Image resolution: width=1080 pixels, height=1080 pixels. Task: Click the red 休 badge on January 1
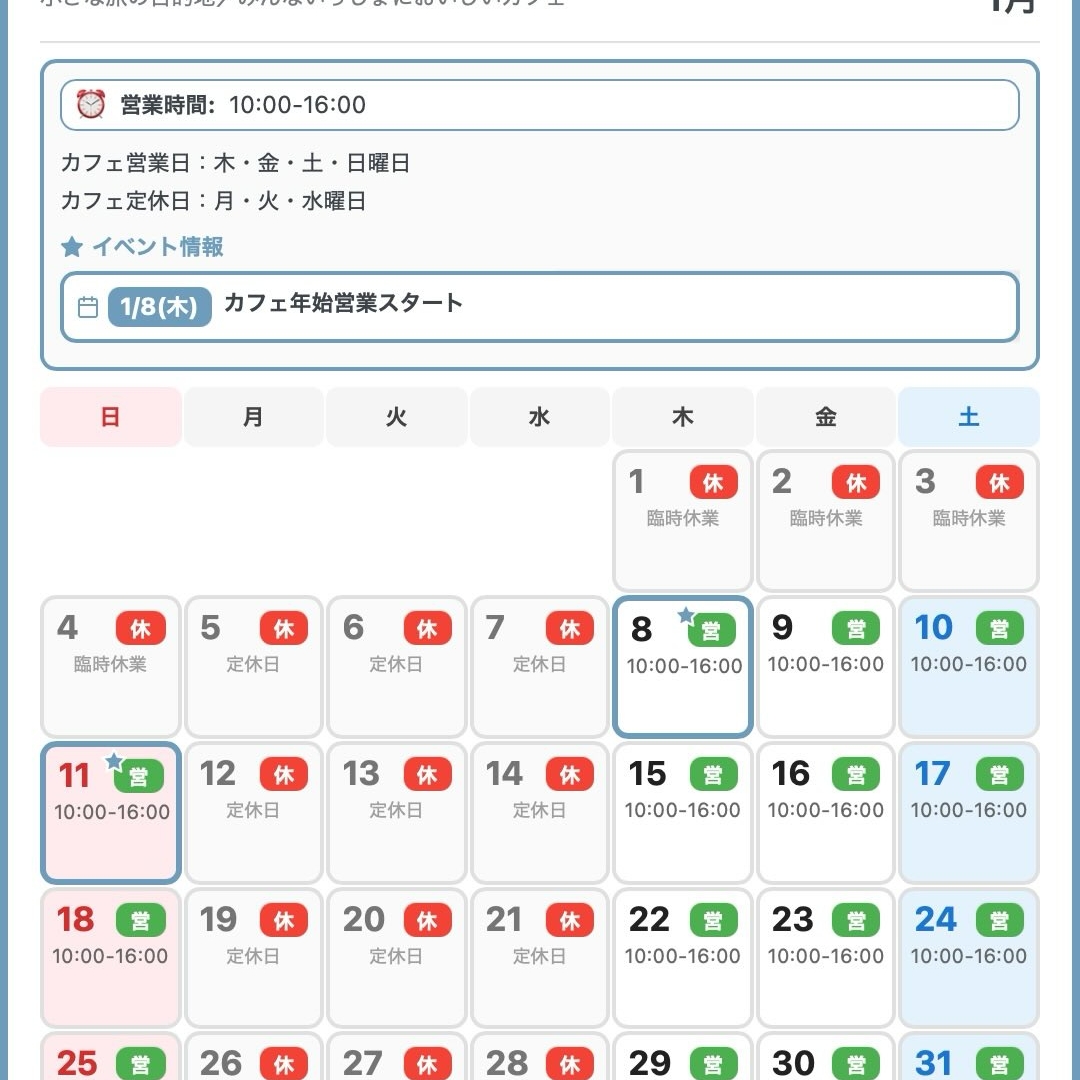point(713,482)
